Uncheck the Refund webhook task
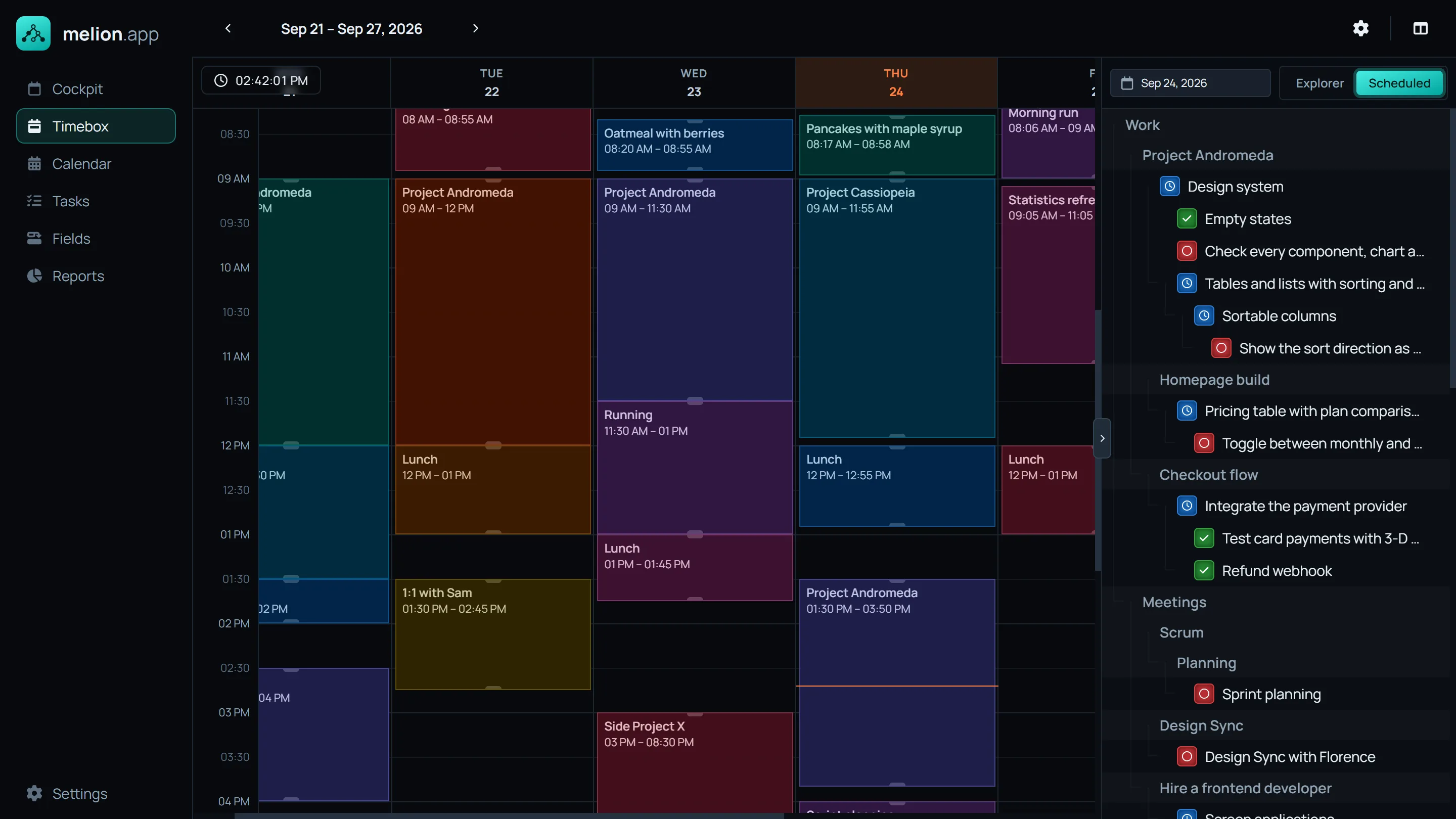 click(1204, 571)
